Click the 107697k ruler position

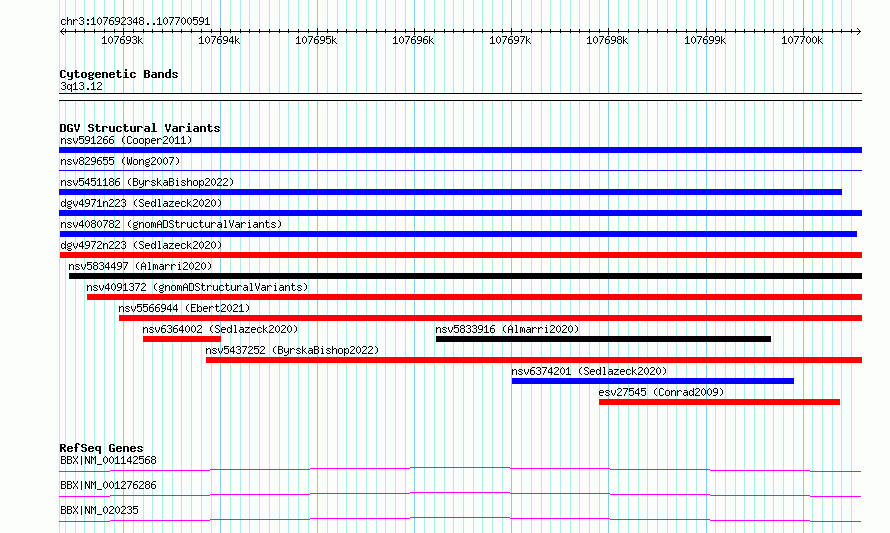click(510, 40)
